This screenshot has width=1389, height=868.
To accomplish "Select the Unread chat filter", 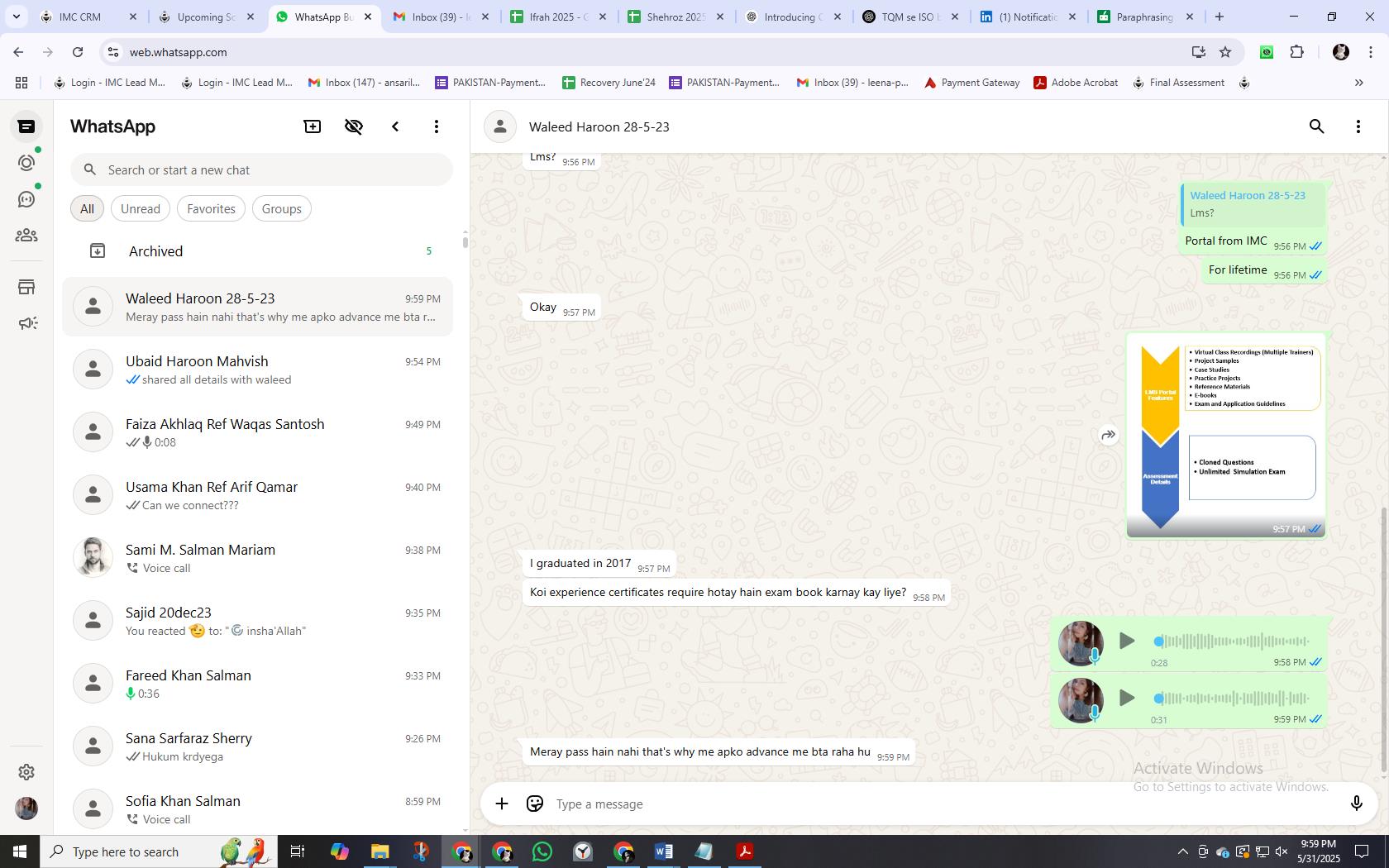I will click(x=141, y=208).
